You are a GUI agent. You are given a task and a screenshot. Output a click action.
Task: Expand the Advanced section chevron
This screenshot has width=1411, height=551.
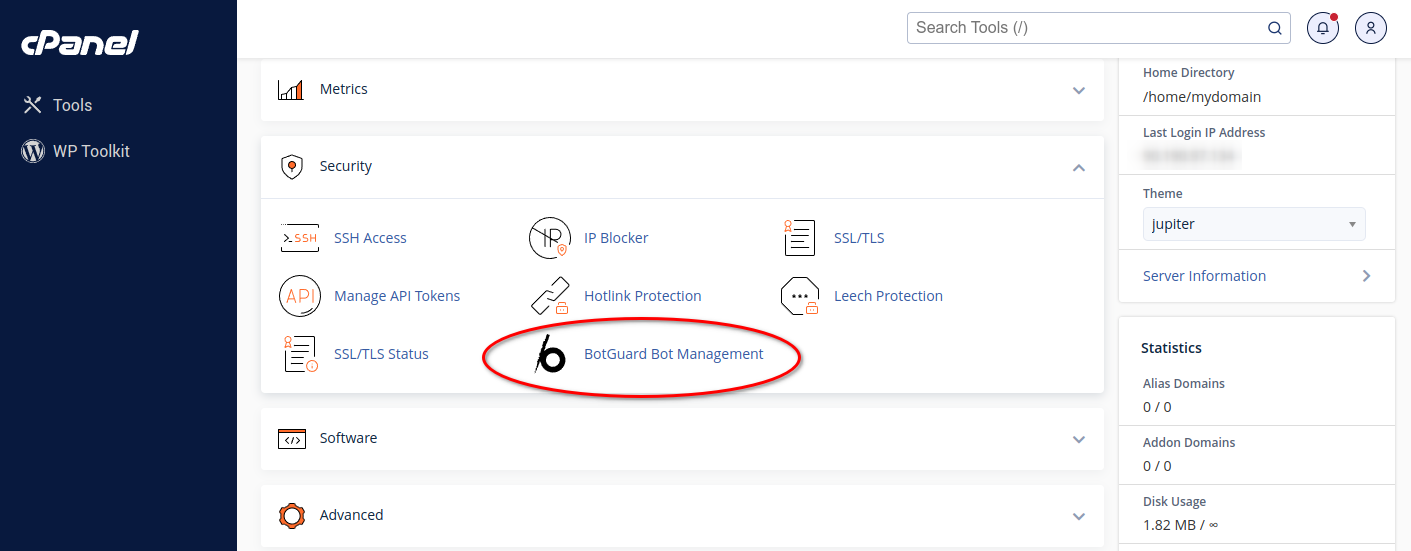point(1079,516)
